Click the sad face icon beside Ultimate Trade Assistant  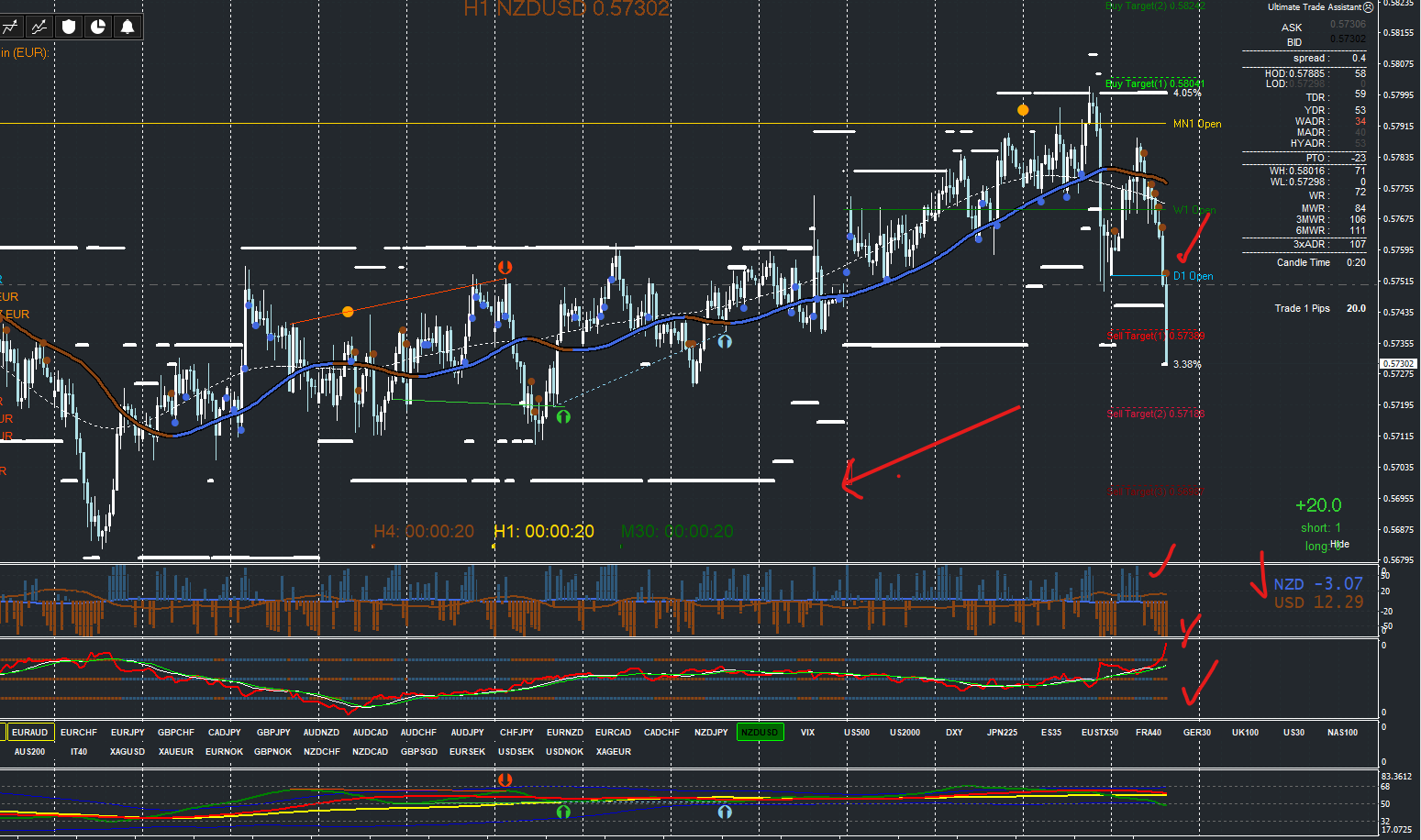(x=1369, y=7)
